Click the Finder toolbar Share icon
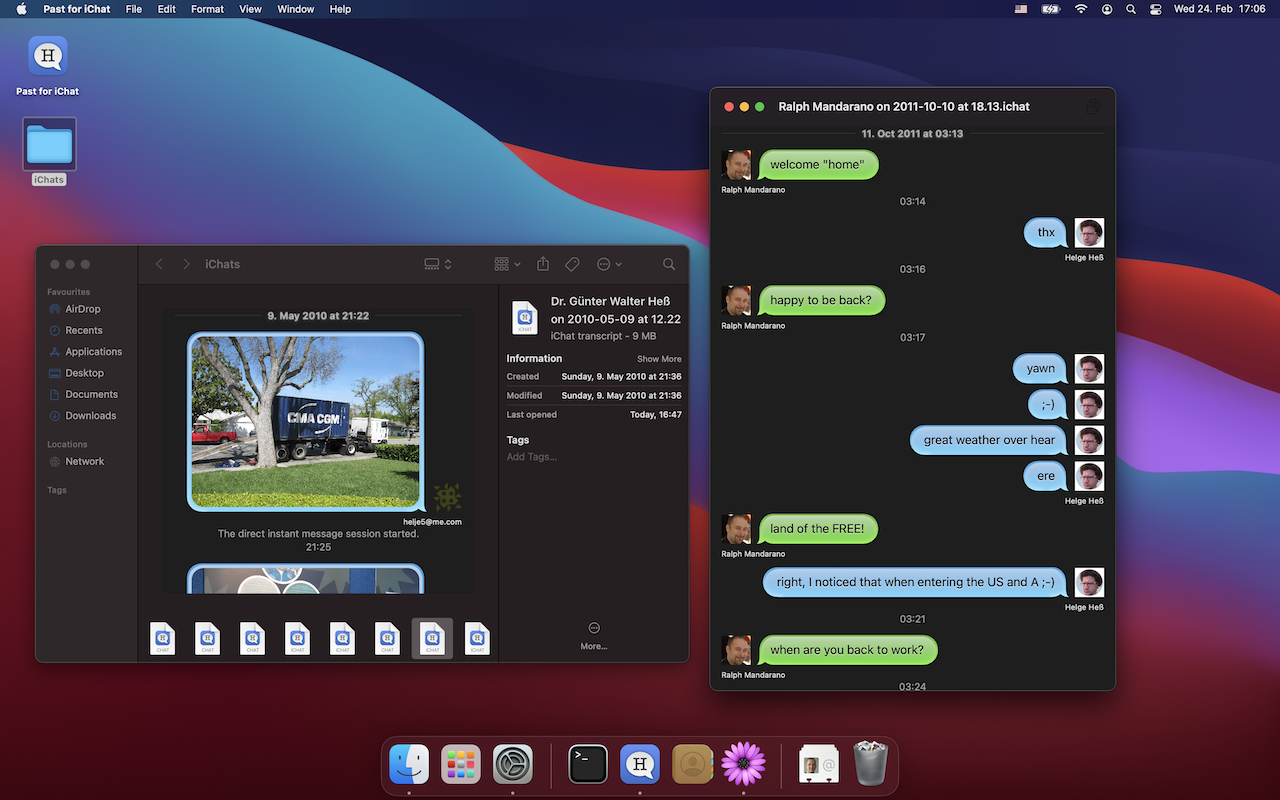The image size is (1280, 800). (x=543, y=264)
